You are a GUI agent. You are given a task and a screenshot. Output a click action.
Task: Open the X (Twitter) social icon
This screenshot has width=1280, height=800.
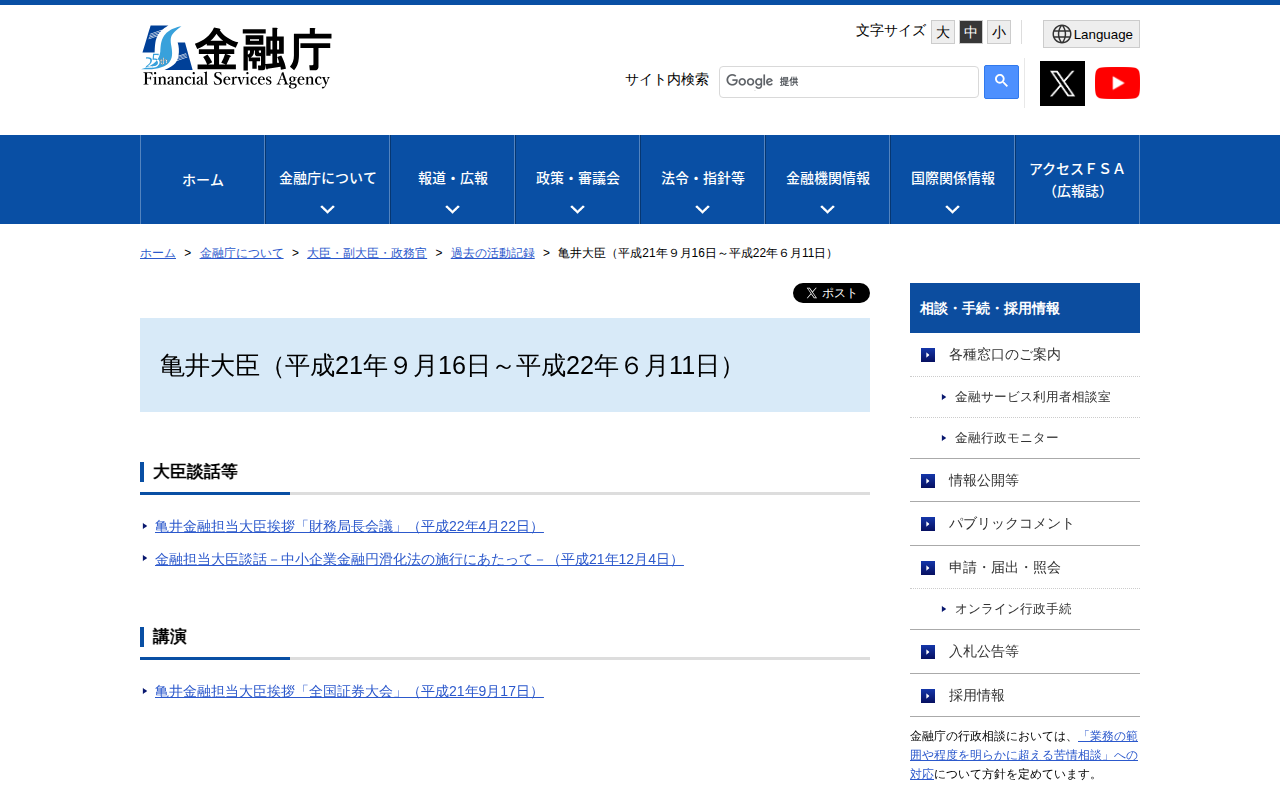pyautogui.click(x=1062, y=83)
